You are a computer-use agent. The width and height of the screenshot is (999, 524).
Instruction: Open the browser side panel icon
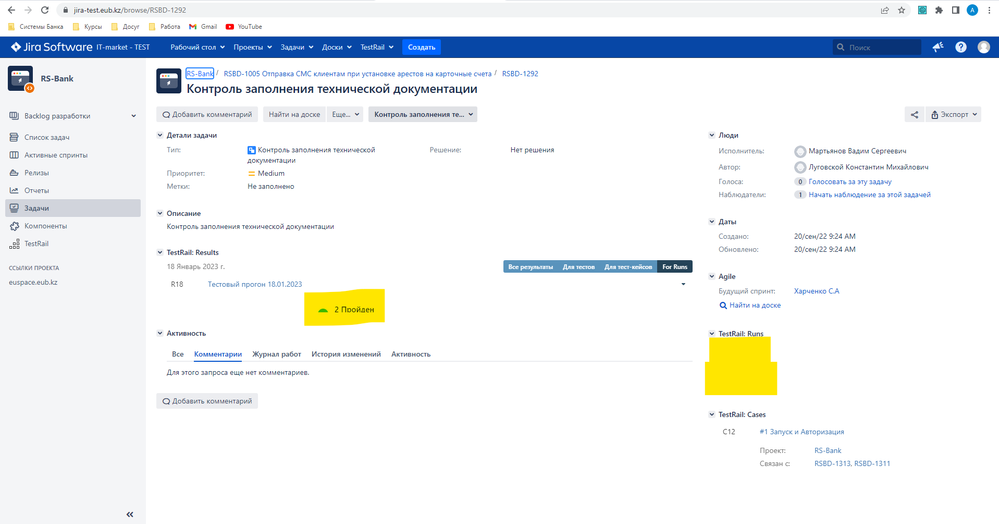click(955, 10)
